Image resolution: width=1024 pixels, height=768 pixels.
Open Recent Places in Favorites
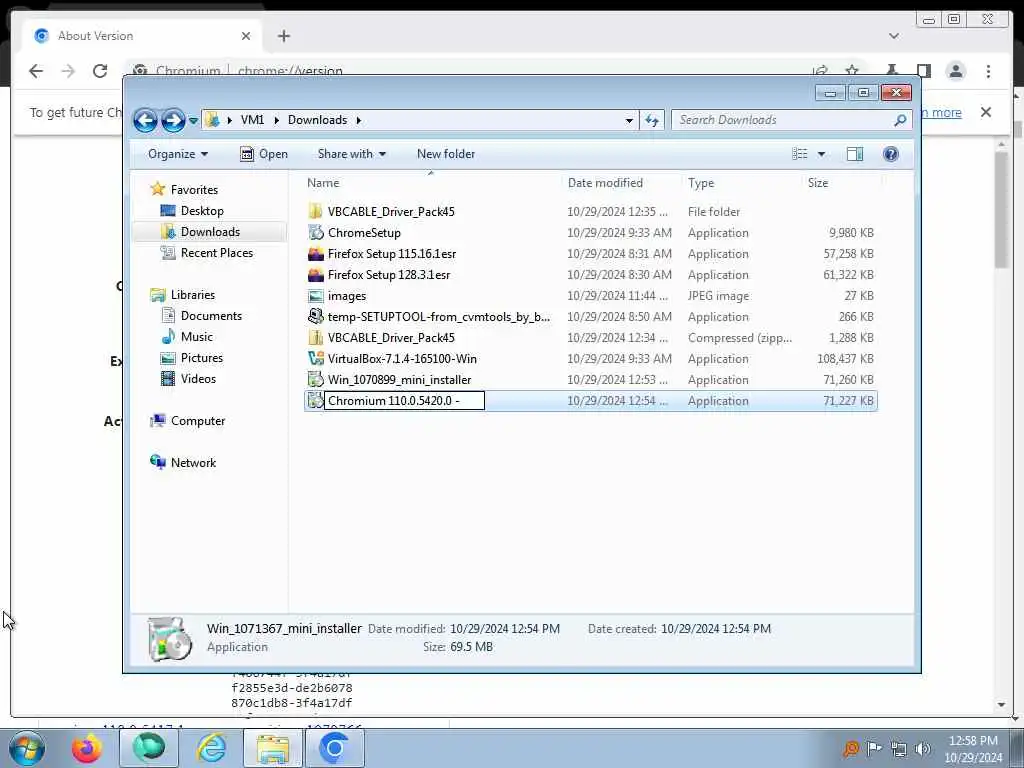pos(216,253)
